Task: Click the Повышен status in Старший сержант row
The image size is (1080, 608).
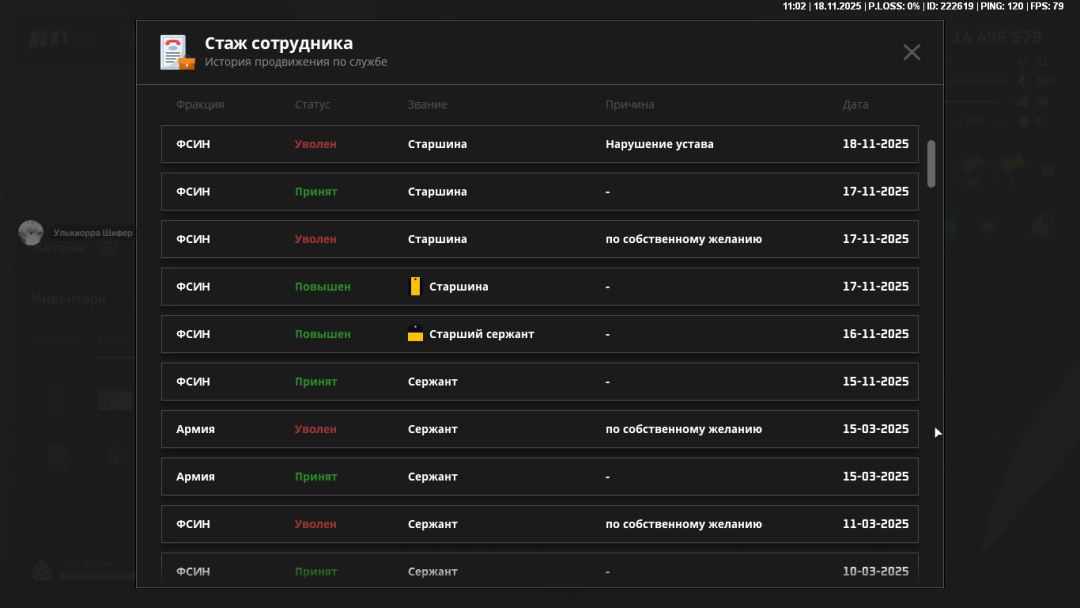Action: coord(322,334)
